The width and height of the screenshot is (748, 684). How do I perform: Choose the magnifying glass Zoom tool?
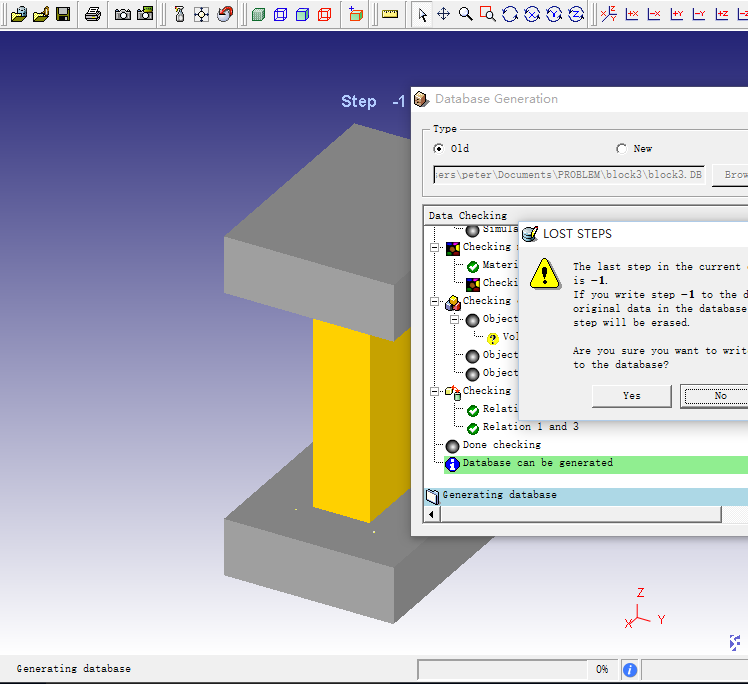pyautogui.click(x=465, y=14)
